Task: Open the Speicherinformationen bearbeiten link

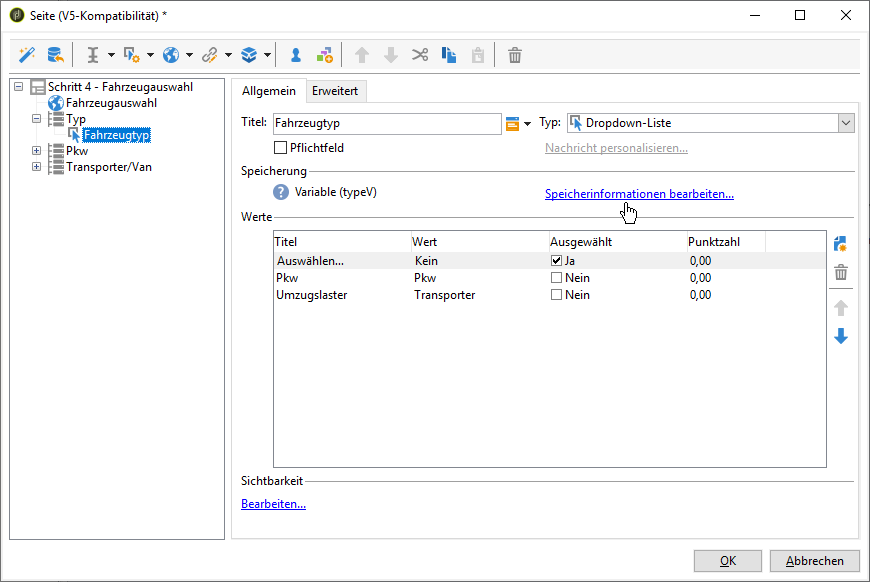Action: (639, 194)
